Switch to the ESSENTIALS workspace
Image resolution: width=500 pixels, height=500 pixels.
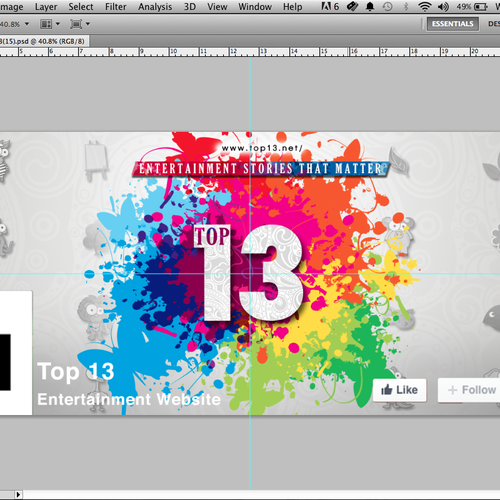(x=453, y=24)
